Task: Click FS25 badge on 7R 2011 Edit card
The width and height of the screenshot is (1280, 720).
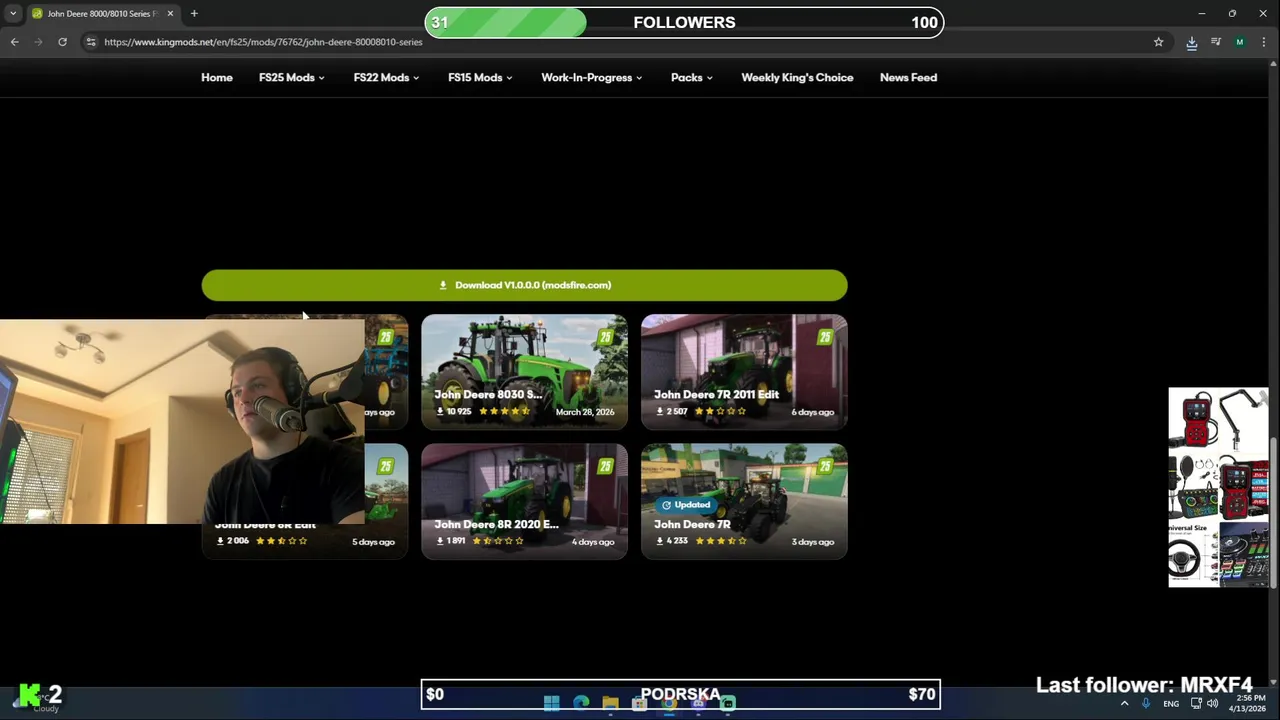Action: click(825, 338)
